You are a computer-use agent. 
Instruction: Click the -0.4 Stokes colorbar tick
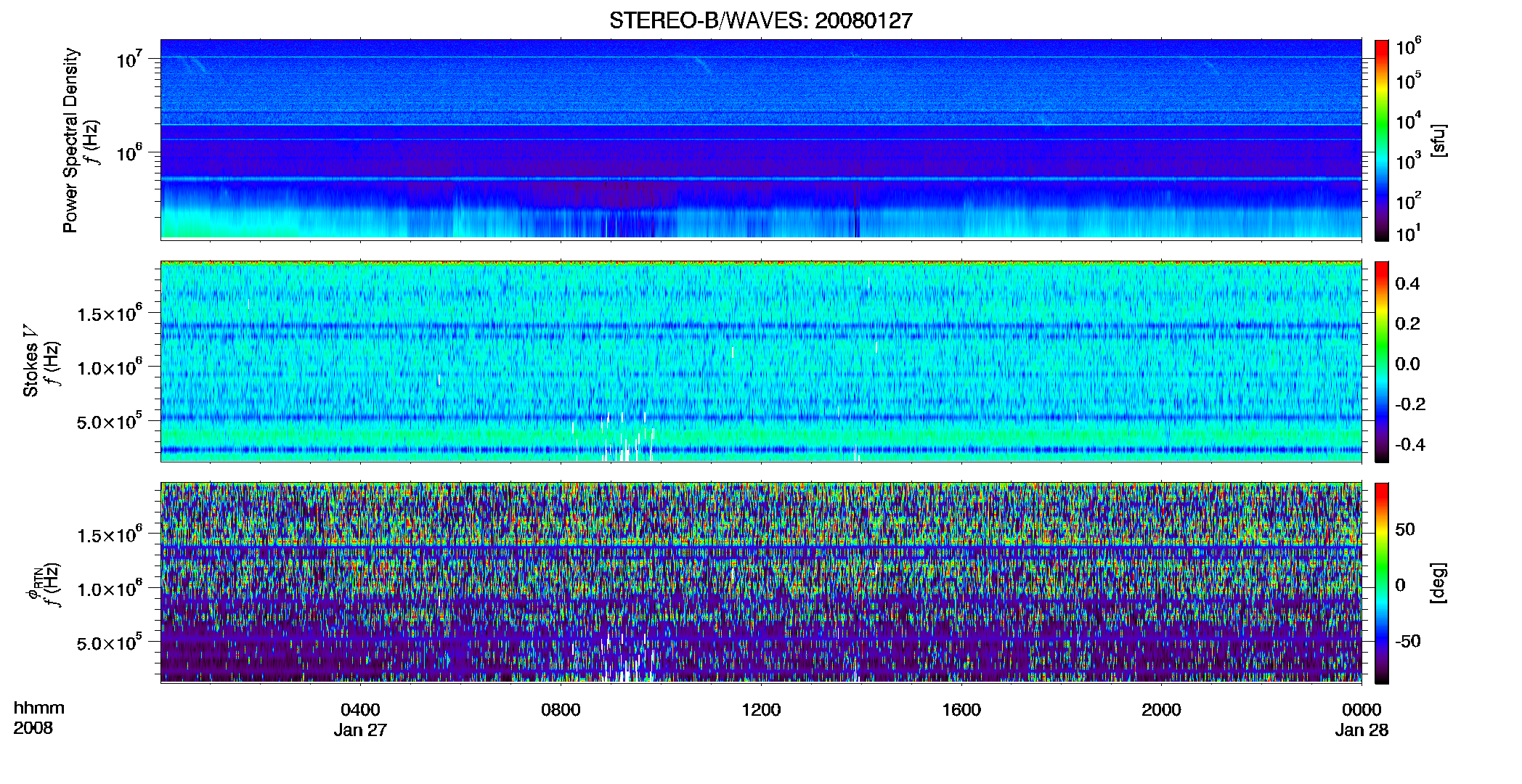pos(1410,444)
